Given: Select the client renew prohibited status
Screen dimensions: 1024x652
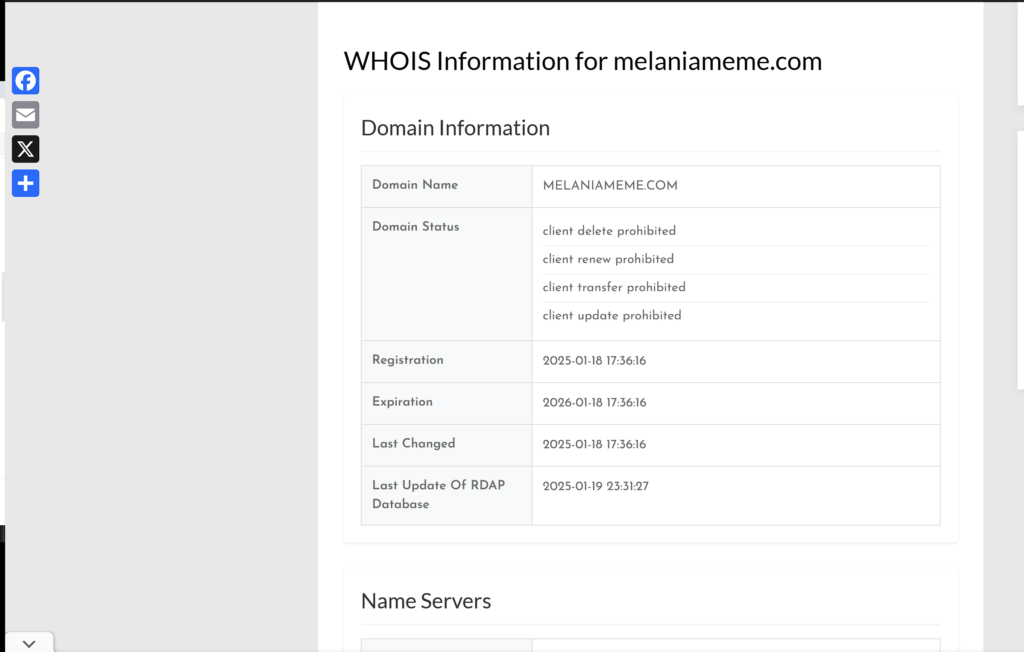Looking at the screenshot, I should (608, 259).
